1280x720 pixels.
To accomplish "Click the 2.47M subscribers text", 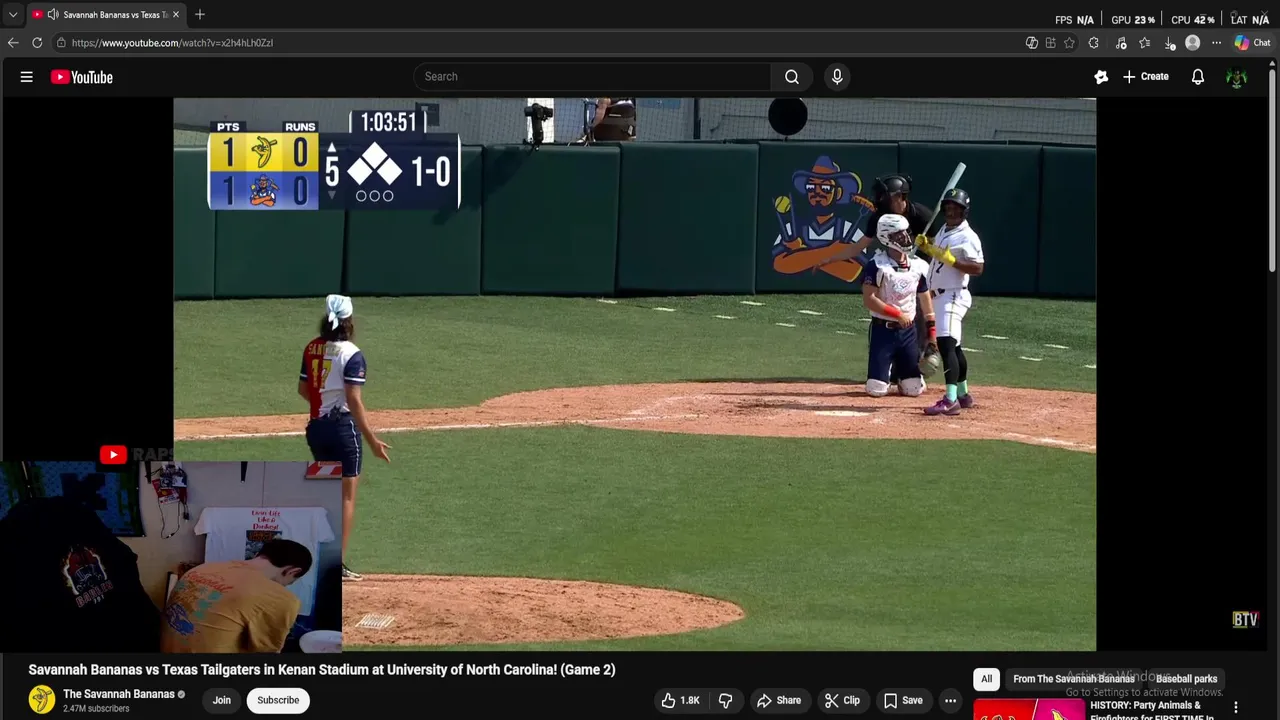I will [x=96, y=709].
